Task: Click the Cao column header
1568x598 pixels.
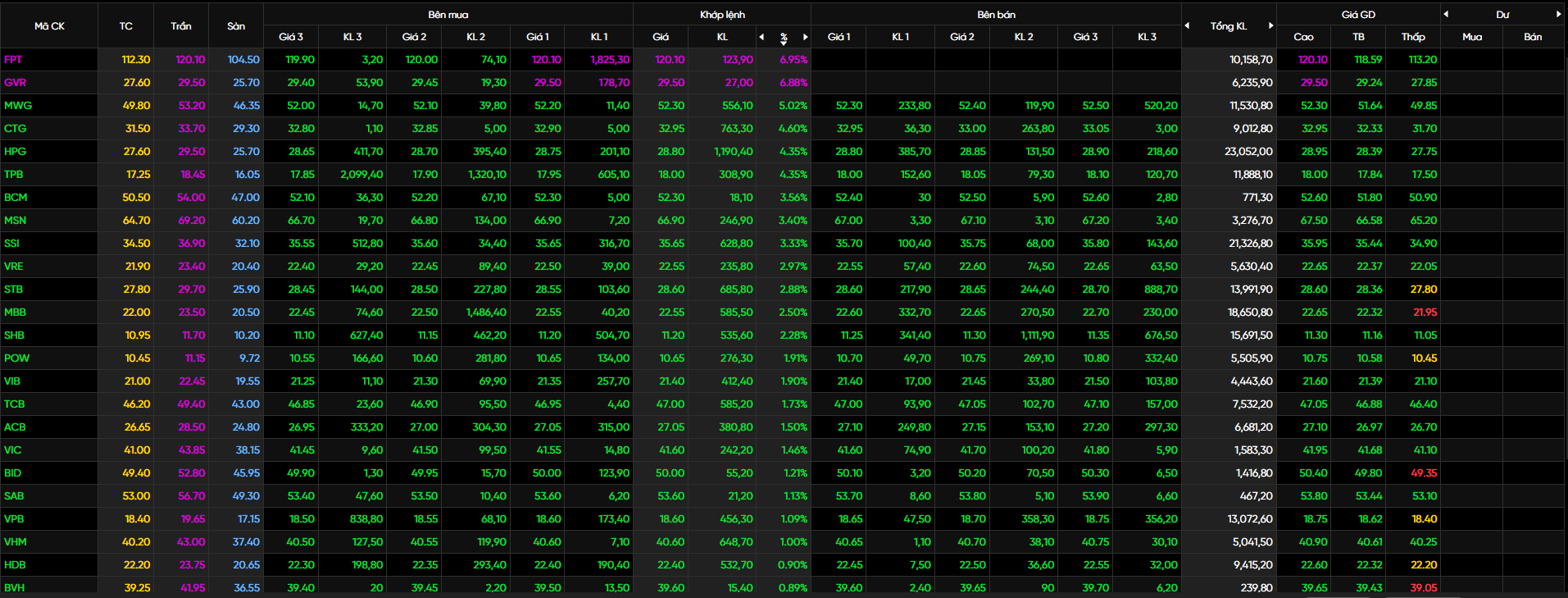Action: pos(1303,37)
